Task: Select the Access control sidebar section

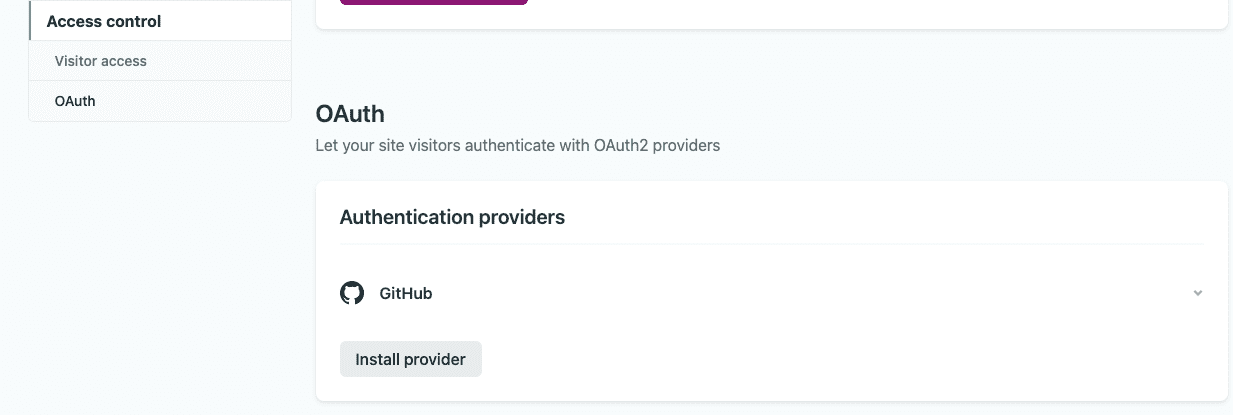Action: [x=104, y=21]
